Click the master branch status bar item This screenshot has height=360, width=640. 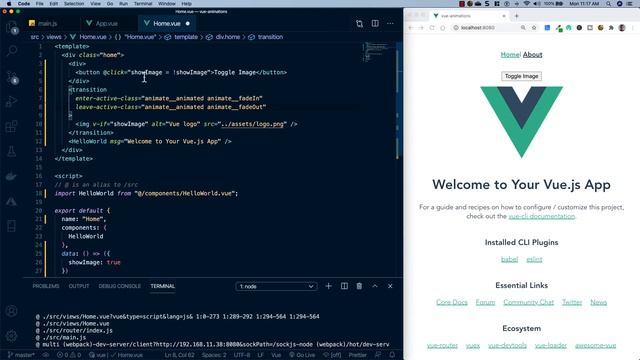[x=21, y=355]
